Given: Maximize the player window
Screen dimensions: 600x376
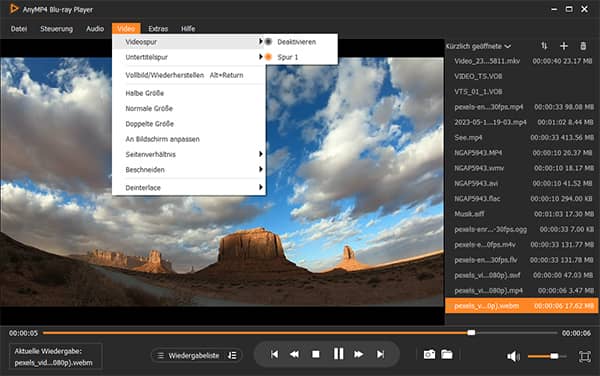Looking at the screenshot, I should click(x=569, y=9).
